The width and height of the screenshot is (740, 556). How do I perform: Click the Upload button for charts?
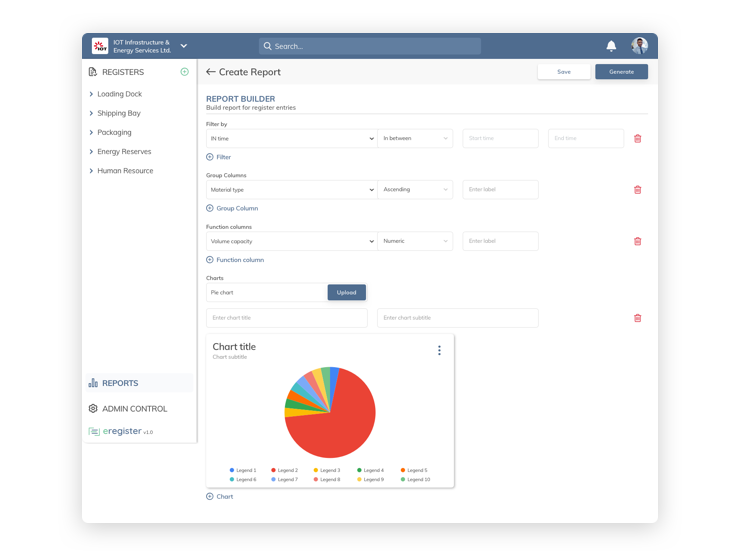coord(346,293)
